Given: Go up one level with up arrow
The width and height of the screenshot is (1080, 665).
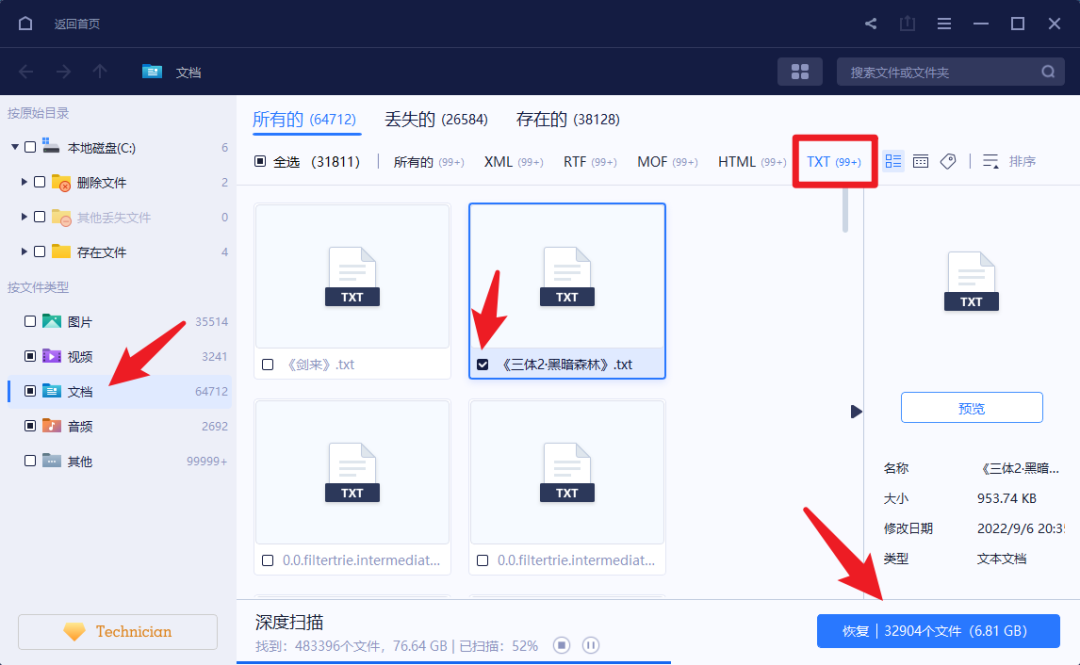Looking at the screenshot, I should (100, 72).
